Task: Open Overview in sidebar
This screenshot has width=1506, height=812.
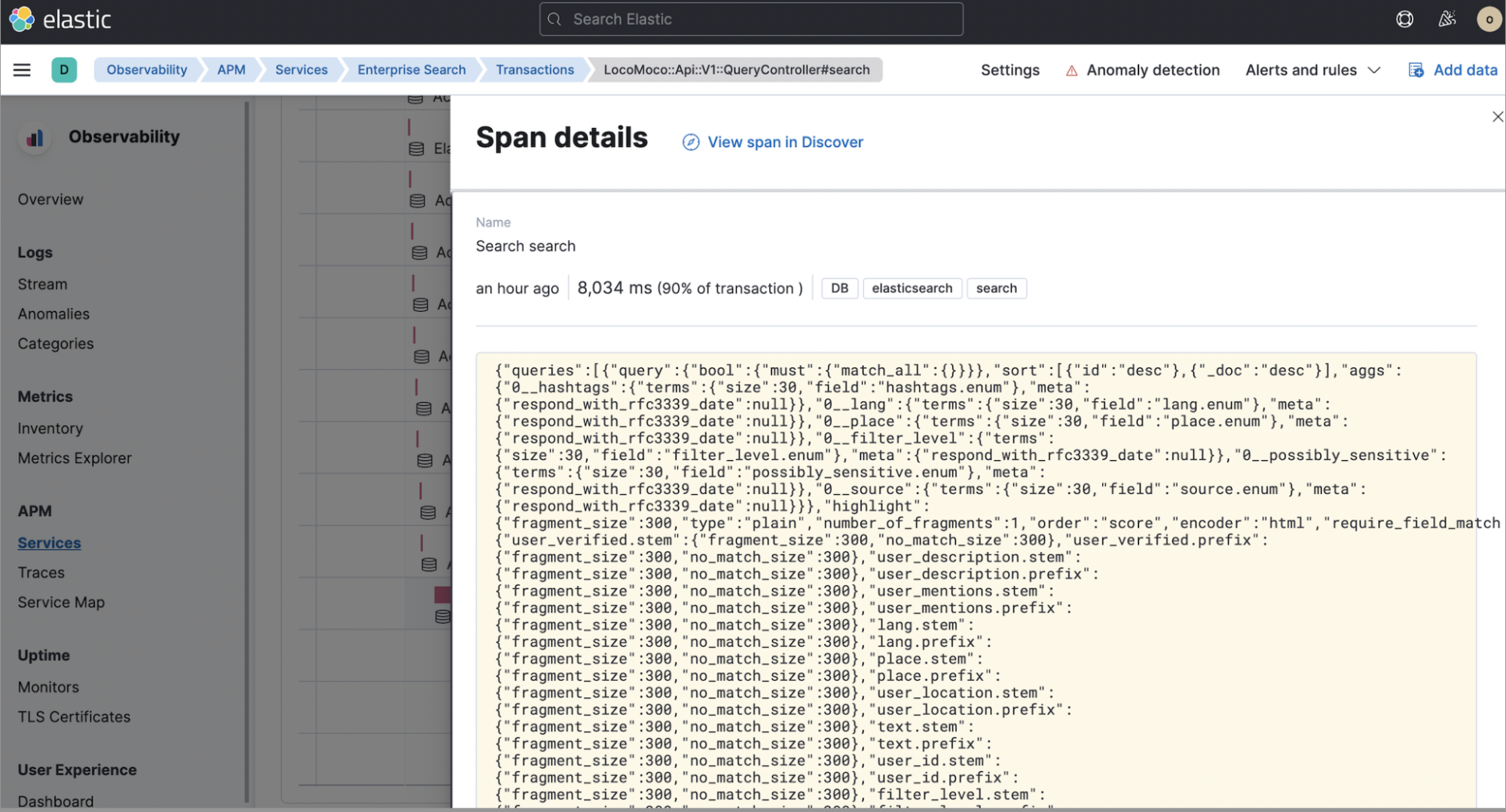Action: 50,200
